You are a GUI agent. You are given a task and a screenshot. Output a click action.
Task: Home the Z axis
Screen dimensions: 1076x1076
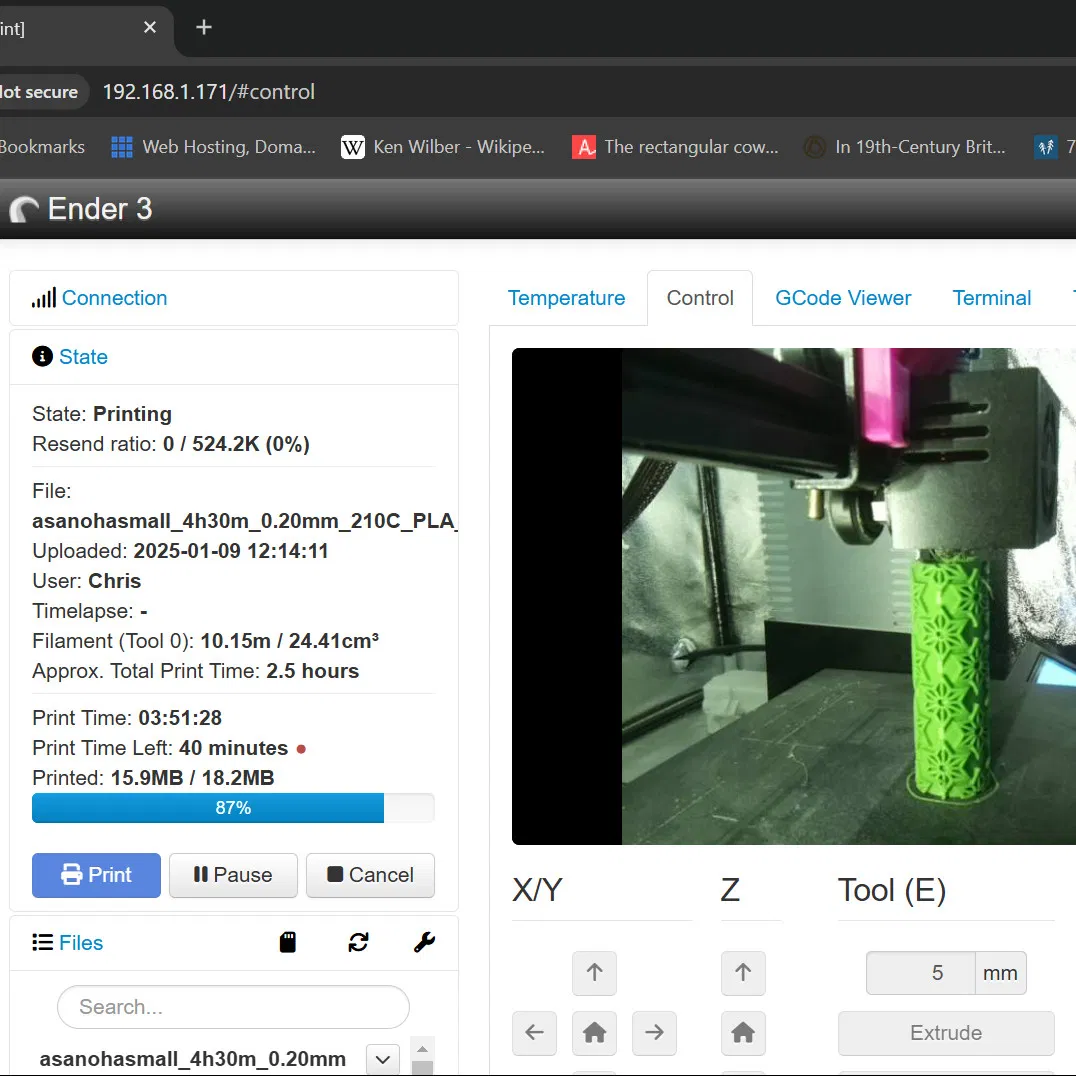(x=743, y=1033)
